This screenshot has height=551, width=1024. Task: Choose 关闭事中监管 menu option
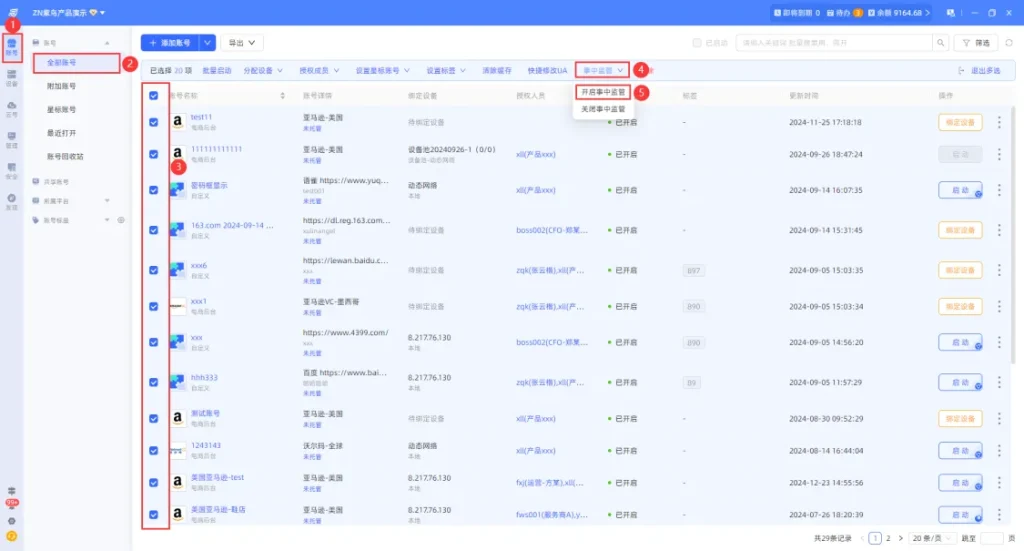tap(603, 108)
